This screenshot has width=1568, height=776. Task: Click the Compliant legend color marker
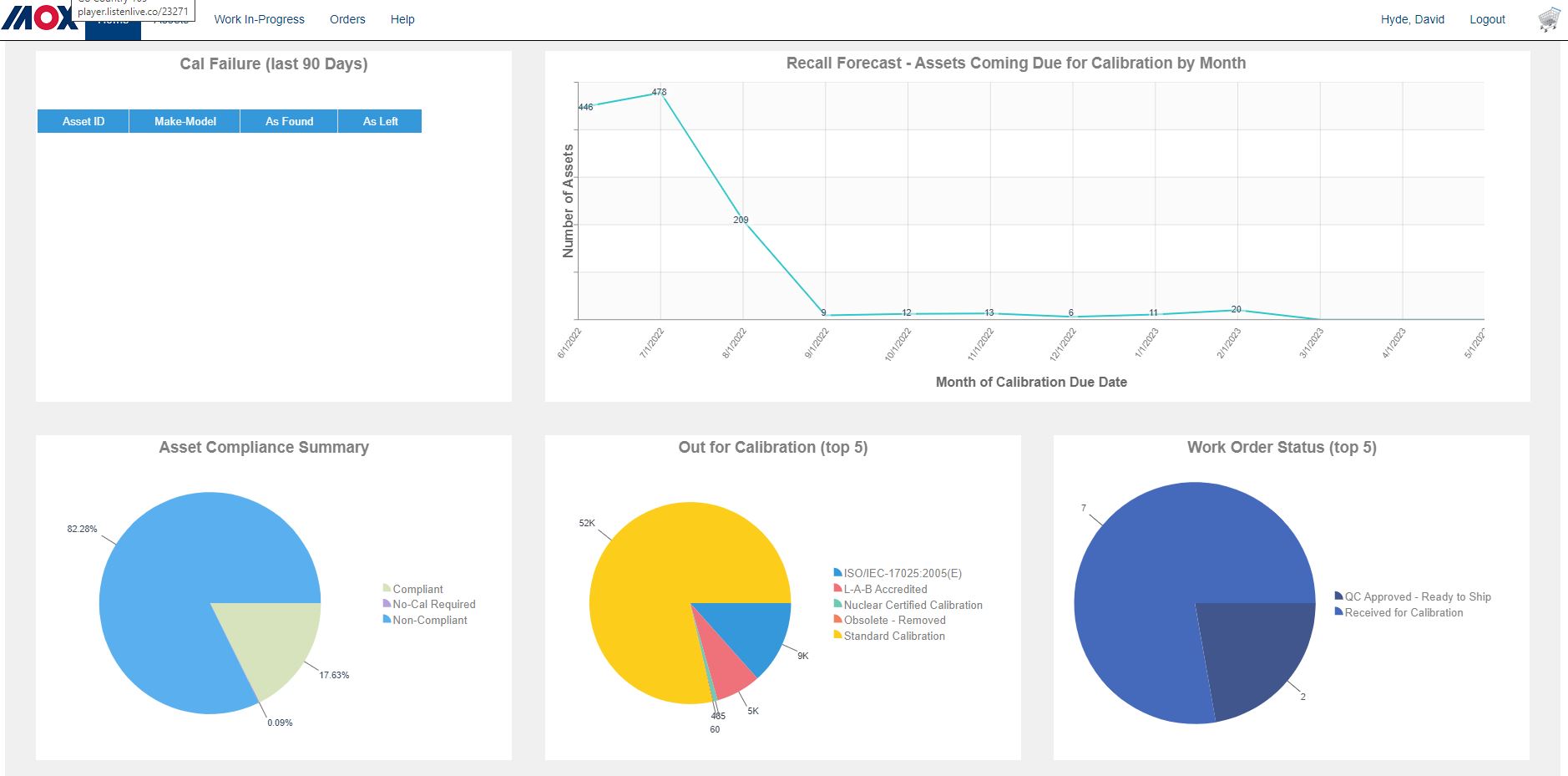[x=387, y=588]
